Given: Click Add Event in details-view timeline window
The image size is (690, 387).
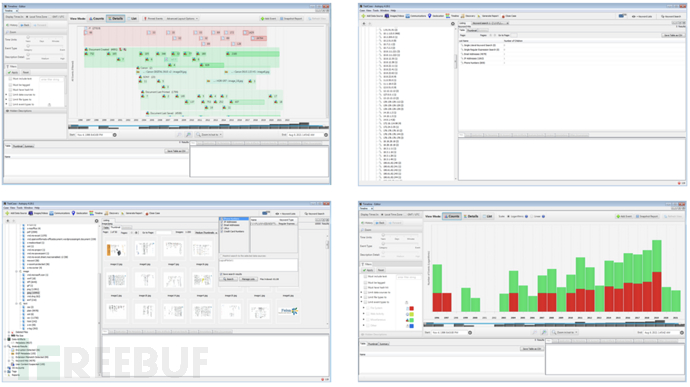Looking at the screenshot, I should click(x=268, y=18).
